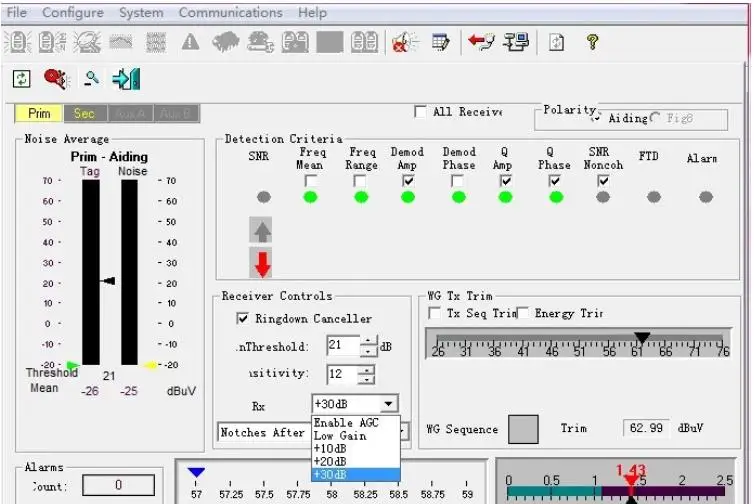The width and height of the screenshot is (754, 504).
Task: Collapse the Rx gain dropdown arrow
Action: point(389,404)
